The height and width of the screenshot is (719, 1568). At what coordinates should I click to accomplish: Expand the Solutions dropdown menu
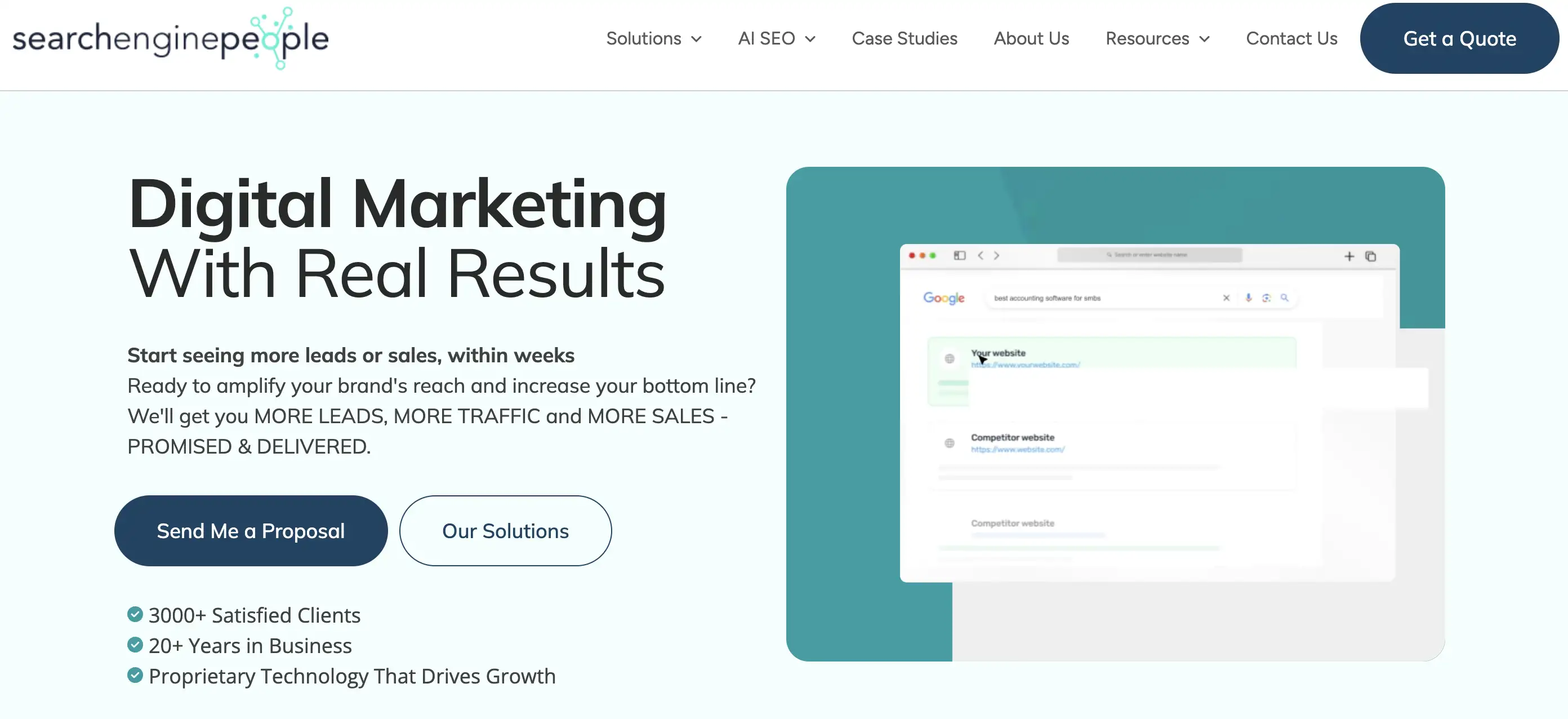click(653, 39)
